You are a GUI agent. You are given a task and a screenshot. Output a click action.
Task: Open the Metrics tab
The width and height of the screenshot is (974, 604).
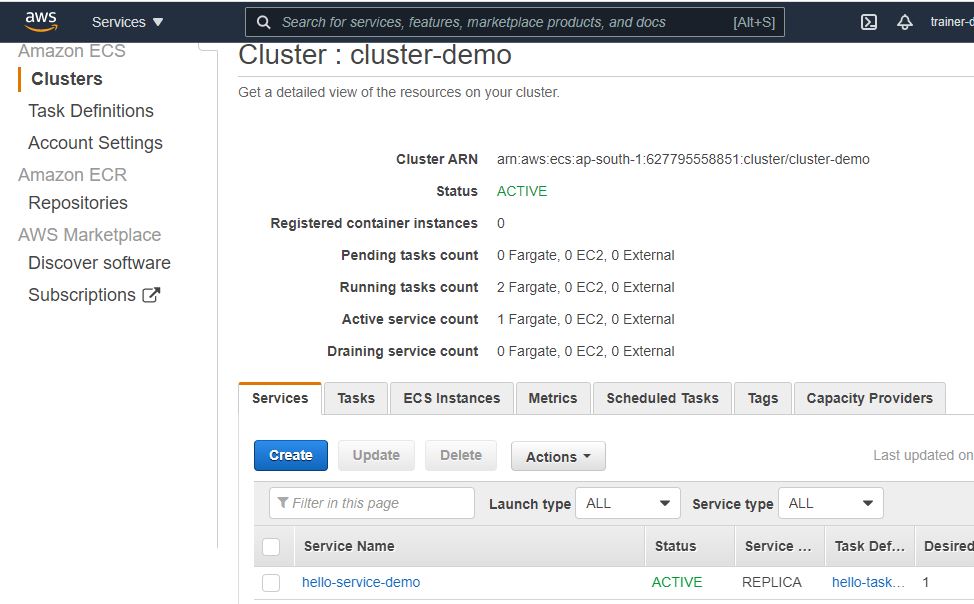(553, 398)
